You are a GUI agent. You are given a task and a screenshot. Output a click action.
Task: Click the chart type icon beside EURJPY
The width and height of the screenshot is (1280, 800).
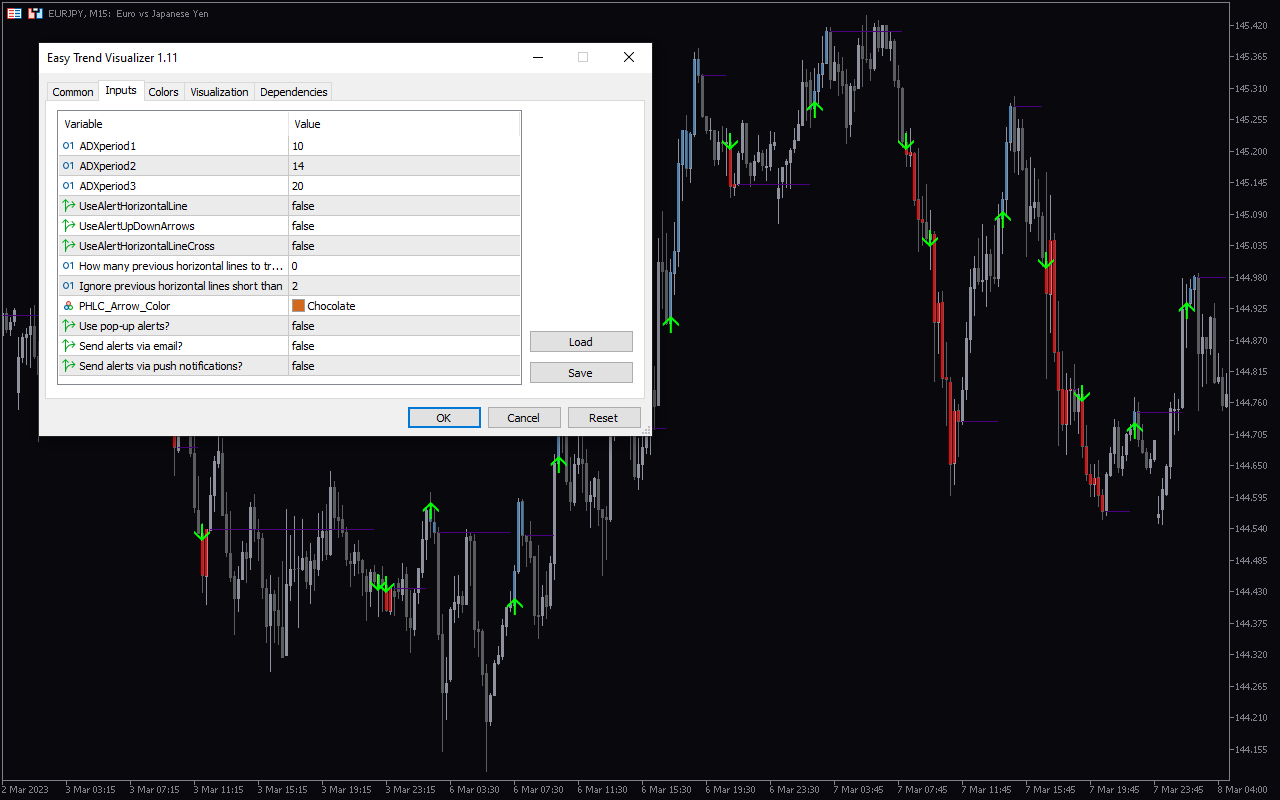click(35, 14)
